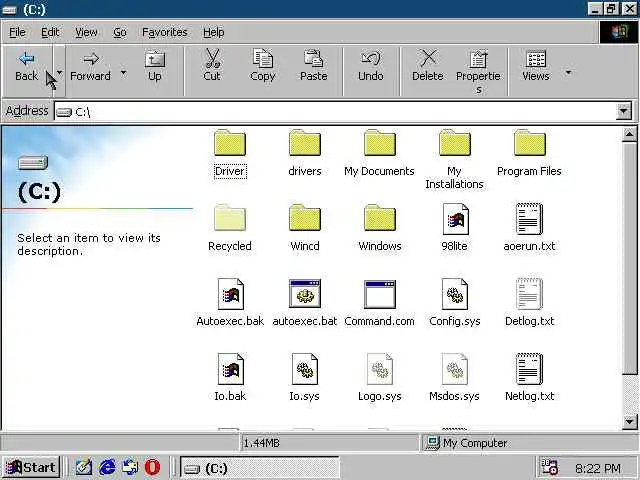
Task: Select the Io.sys file
Action: point(305,378)
